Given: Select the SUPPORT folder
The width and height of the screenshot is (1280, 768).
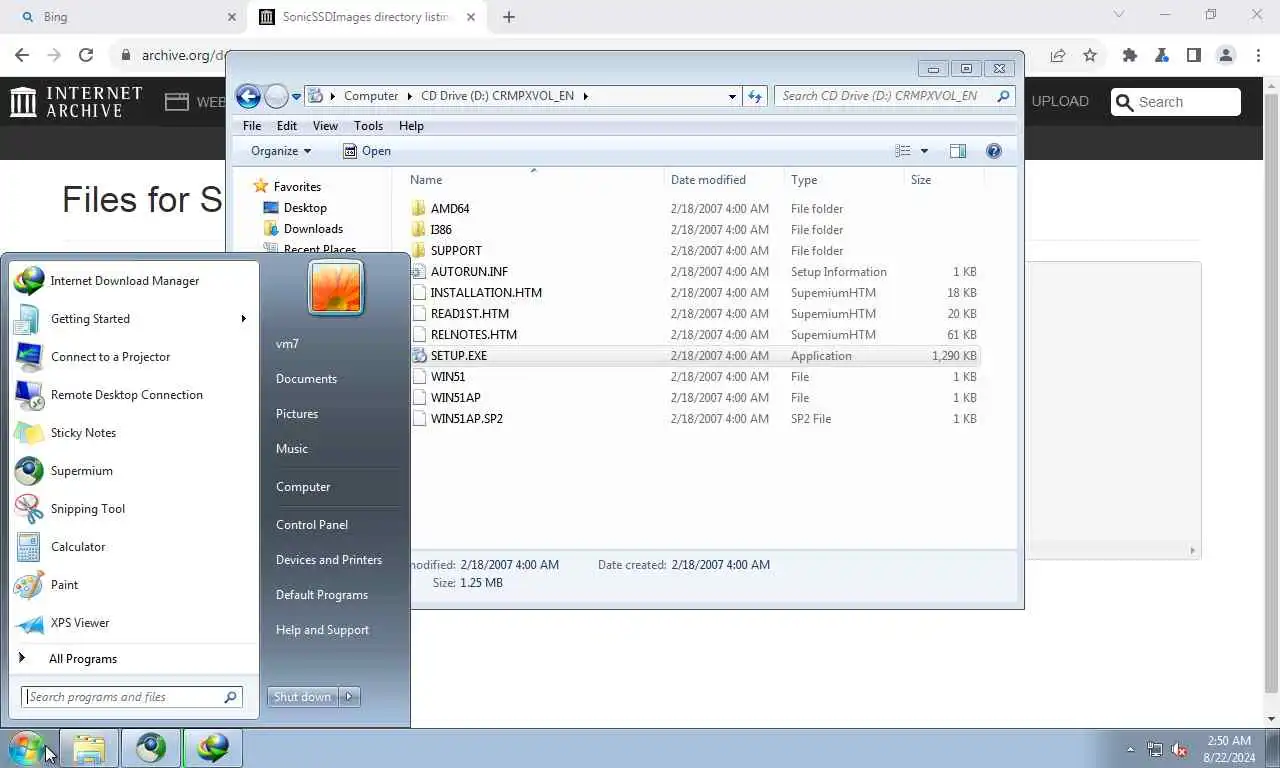Looking at the screenshot, I should (695, 251).
